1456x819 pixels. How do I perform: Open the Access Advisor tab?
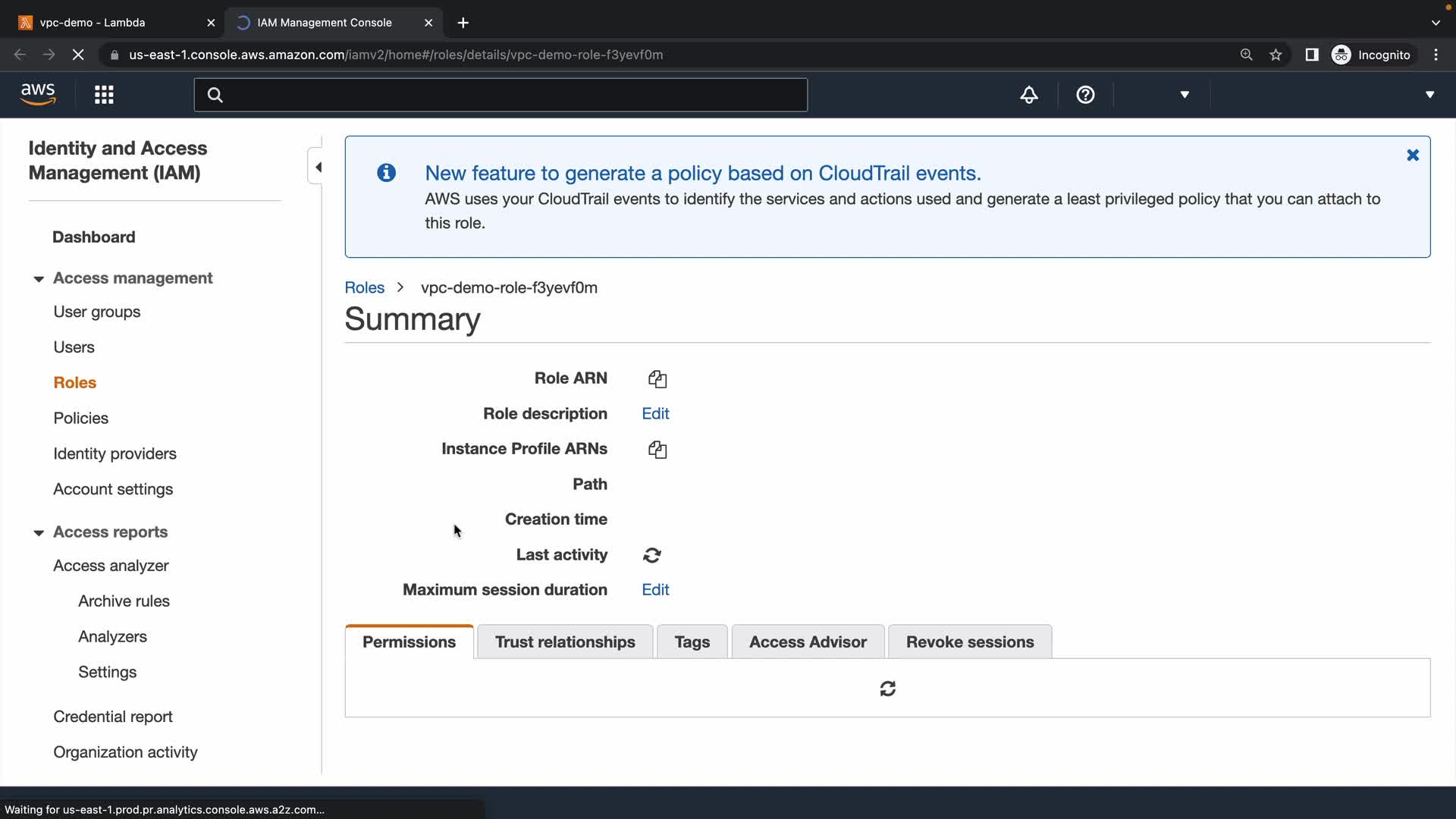tap(808, 642)
